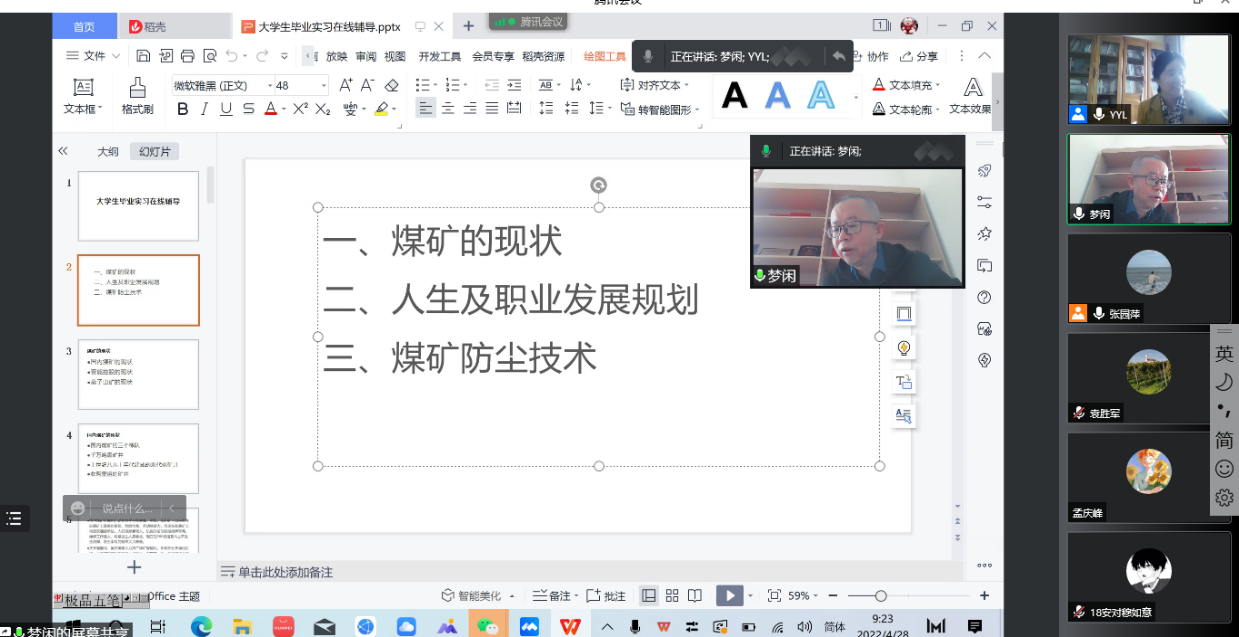
Task: Redo the last undone action
Action: click(x=262, y=56)
